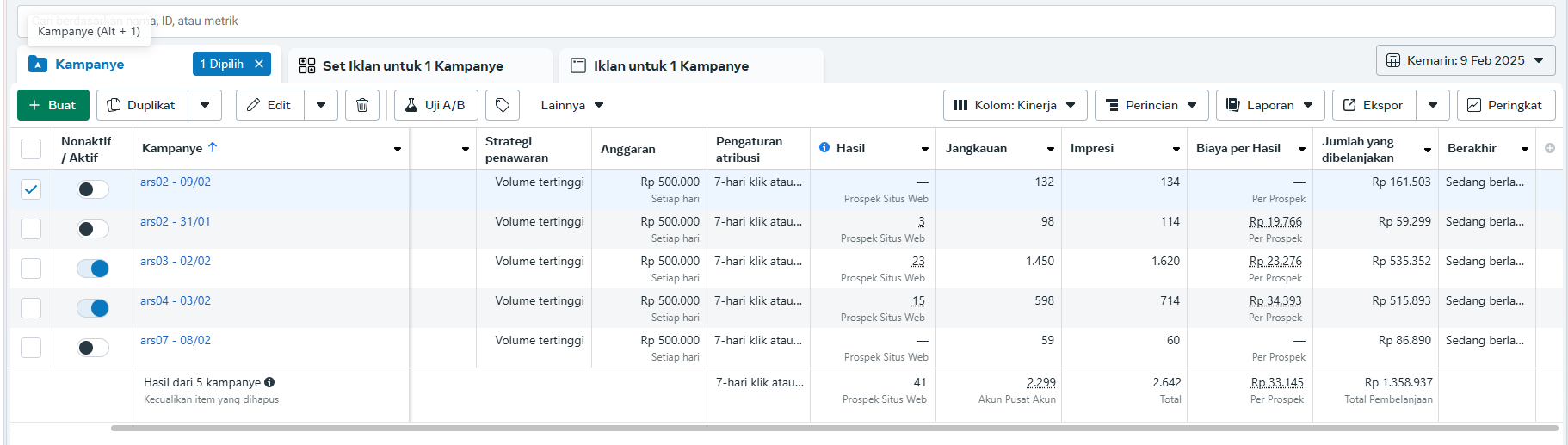Image resolution: width=1568 pixels, height=445 pixels.
Task: Click the tag label icon
Action: pos(503,105)
